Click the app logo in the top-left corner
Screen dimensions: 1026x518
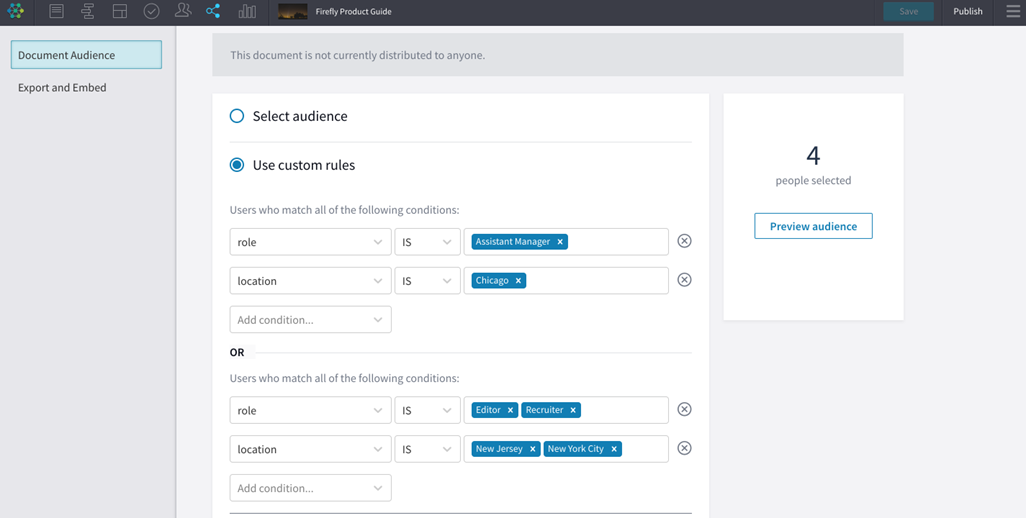click(16, 12)
